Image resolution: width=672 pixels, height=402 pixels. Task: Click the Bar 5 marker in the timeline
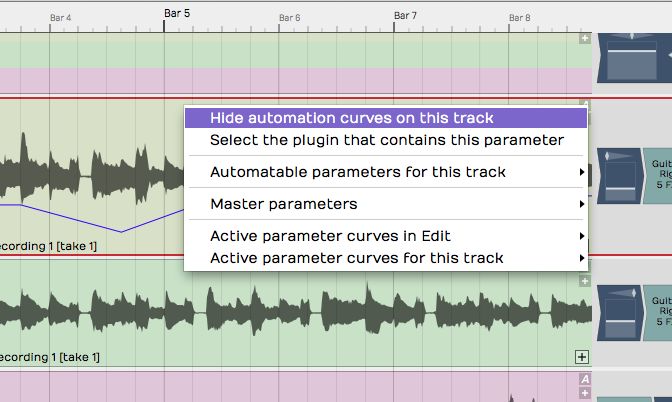pyautogui.click(x=176, y=14)
